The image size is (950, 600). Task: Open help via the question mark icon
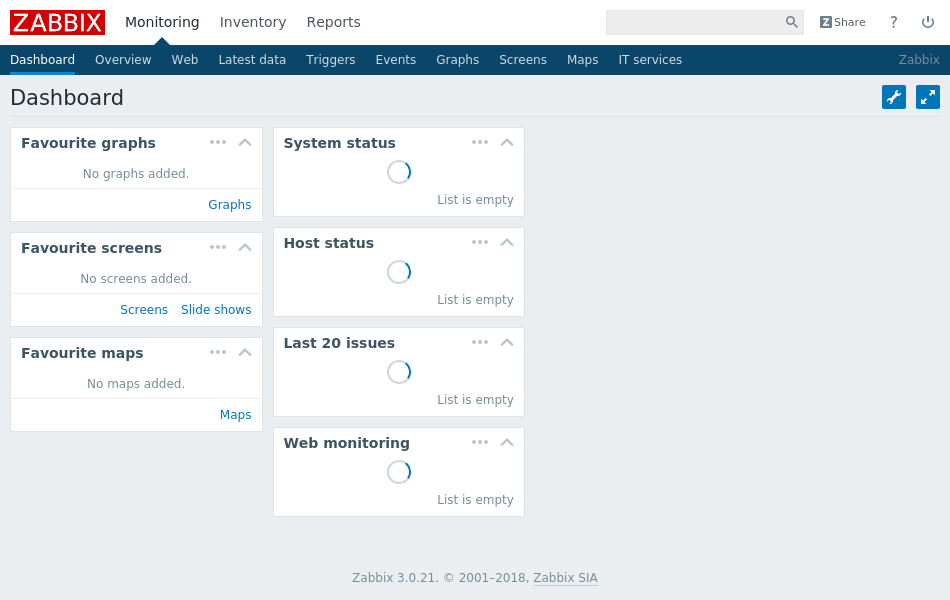pos(893,22)
